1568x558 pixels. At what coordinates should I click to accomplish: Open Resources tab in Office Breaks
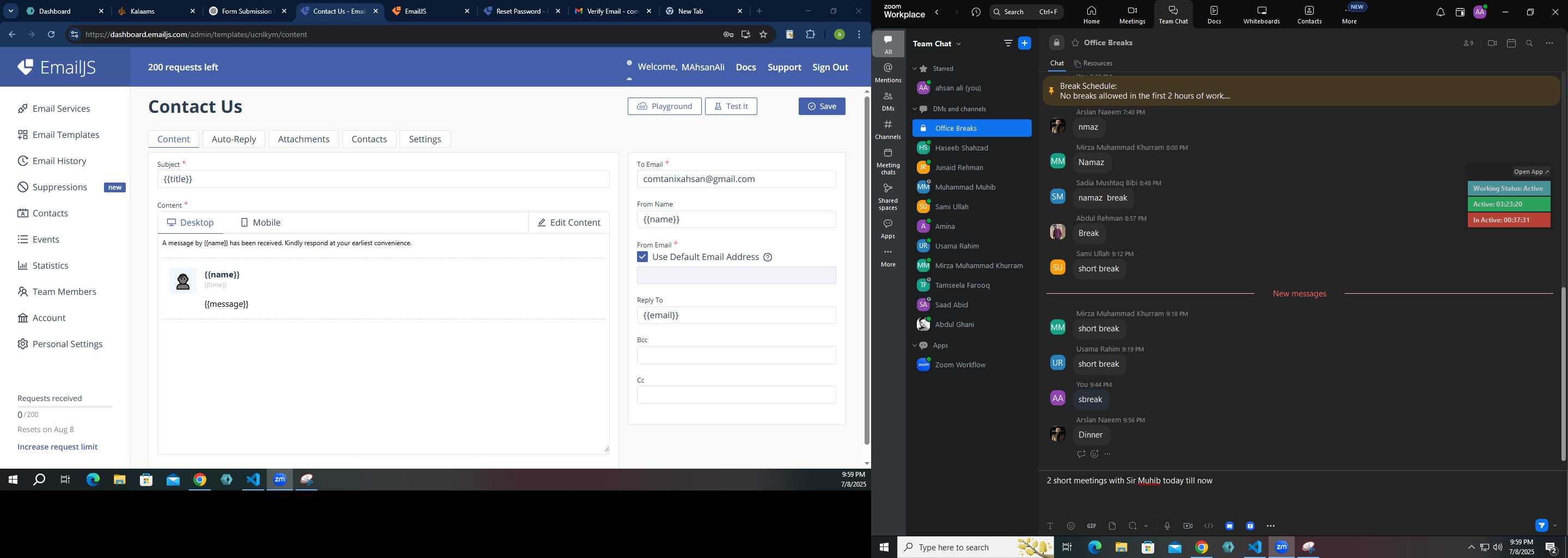pos(1093,63)
